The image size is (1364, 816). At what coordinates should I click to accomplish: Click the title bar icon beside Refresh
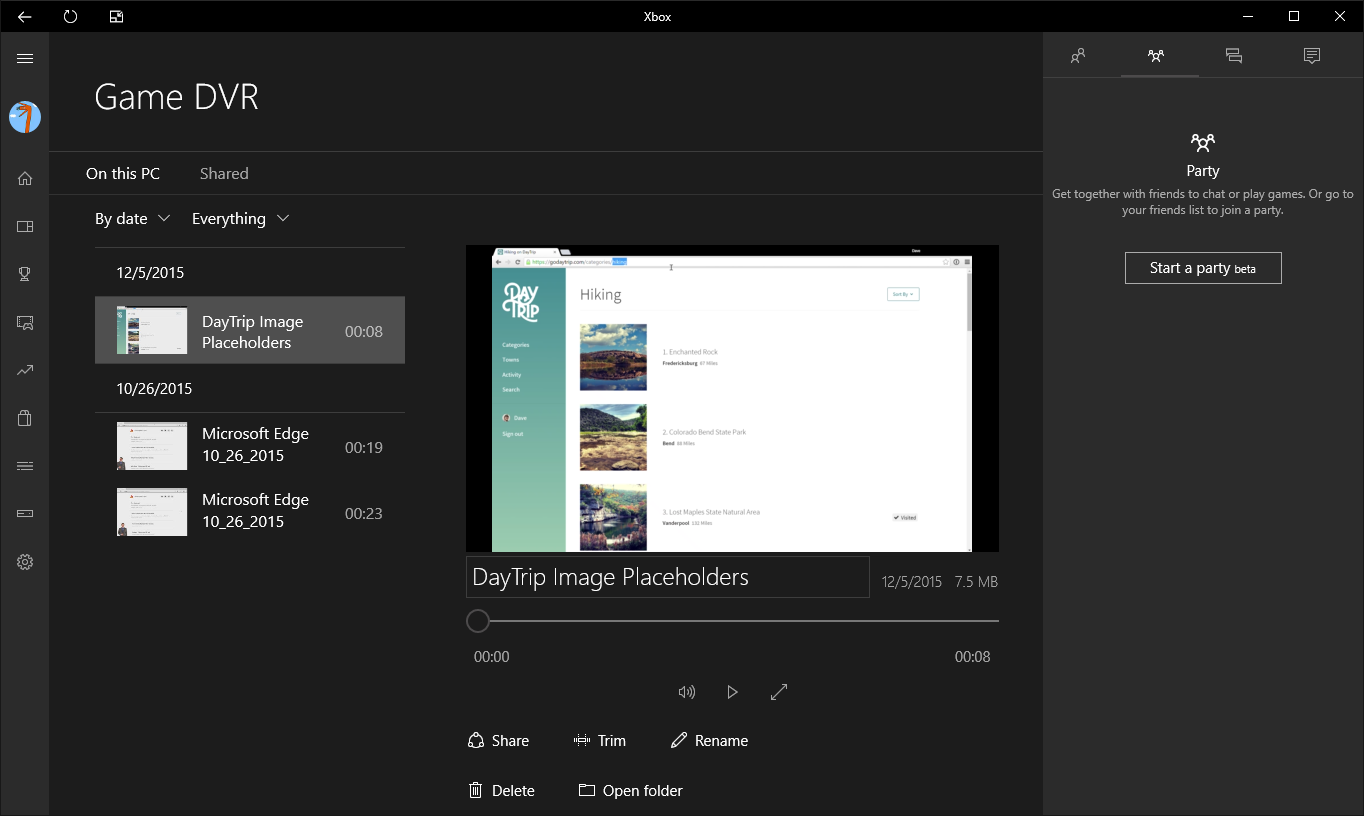click(x=116, y=16)
